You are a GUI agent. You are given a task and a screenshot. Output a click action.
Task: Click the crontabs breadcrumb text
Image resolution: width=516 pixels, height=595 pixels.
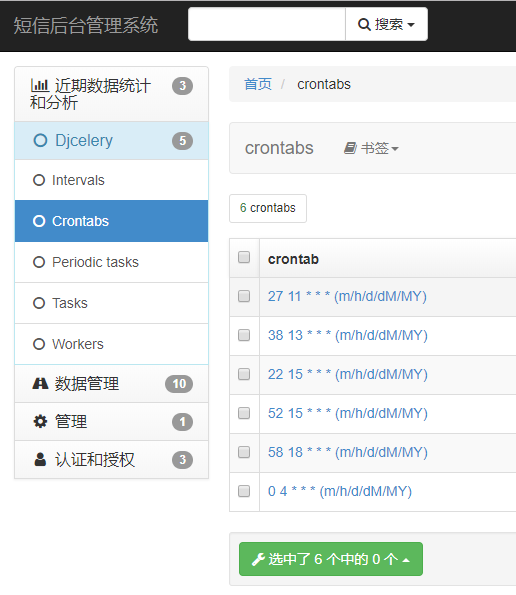pyautogui.click(x=324, y=84)
